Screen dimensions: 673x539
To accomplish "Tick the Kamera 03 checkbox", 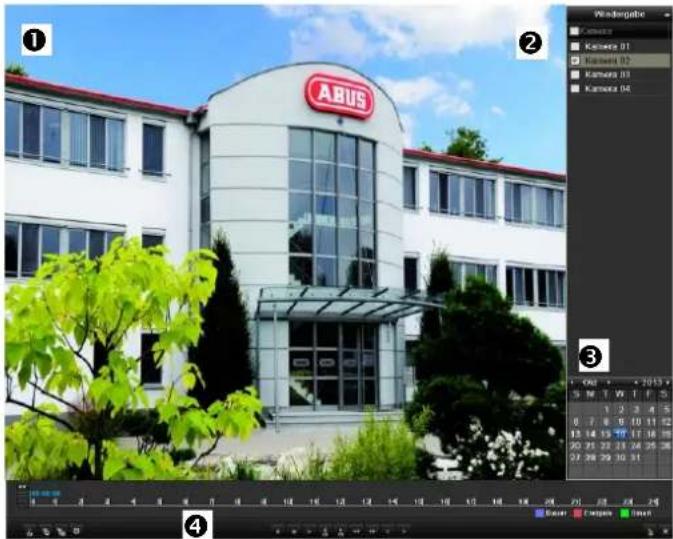I will click(575, 75).
